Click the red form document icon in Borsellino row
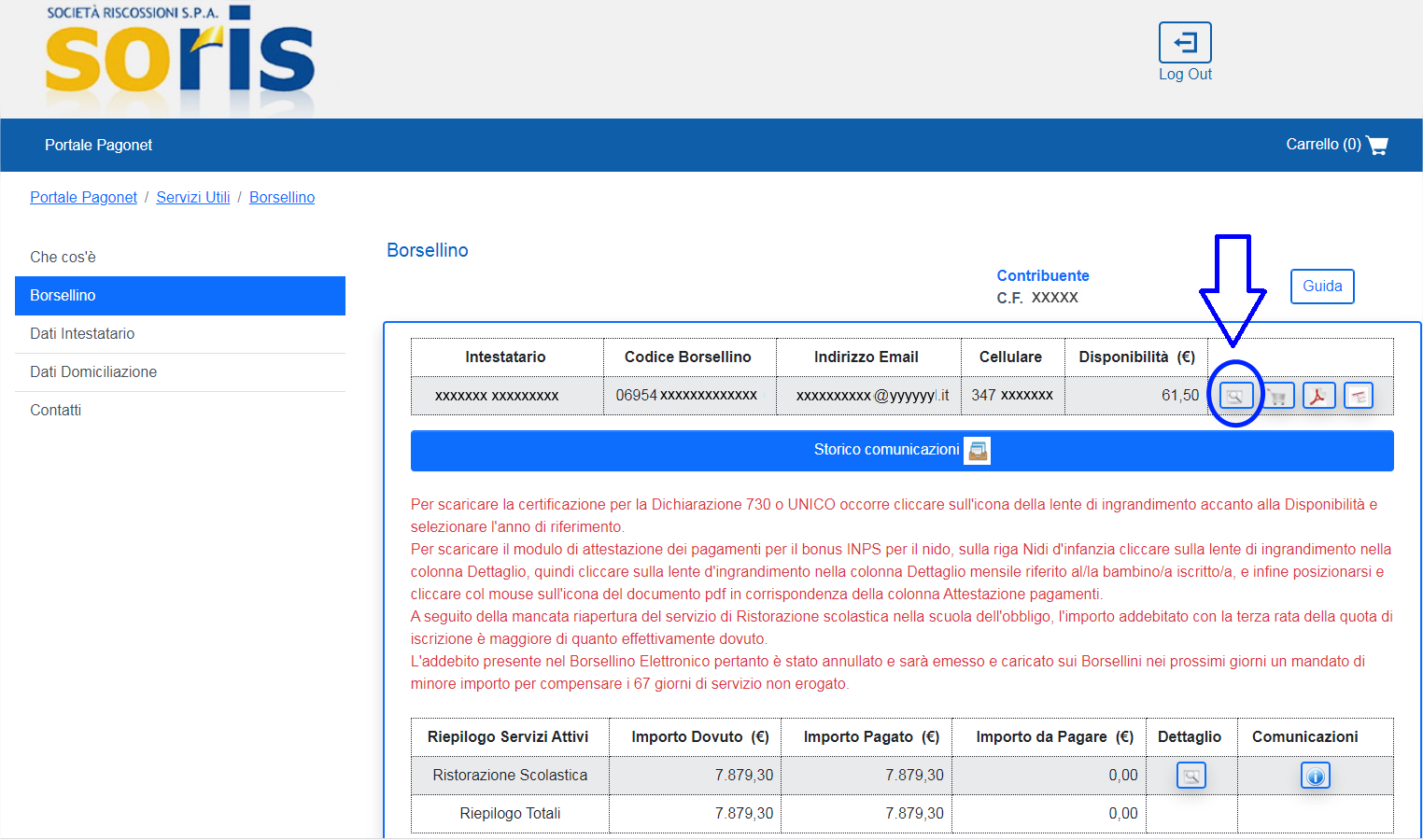 pos(1359,396)
